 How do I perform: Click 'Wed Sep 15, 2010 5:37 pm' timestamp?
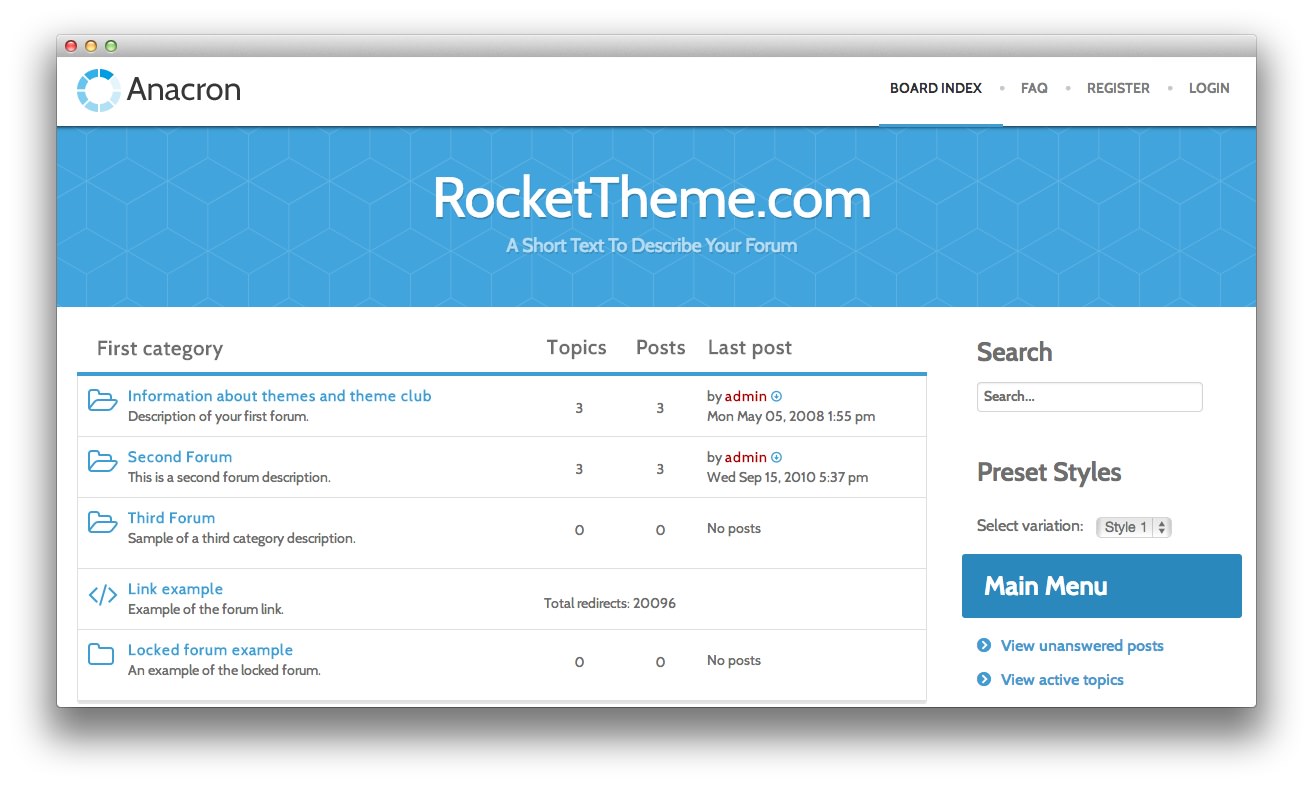point(787,477)
